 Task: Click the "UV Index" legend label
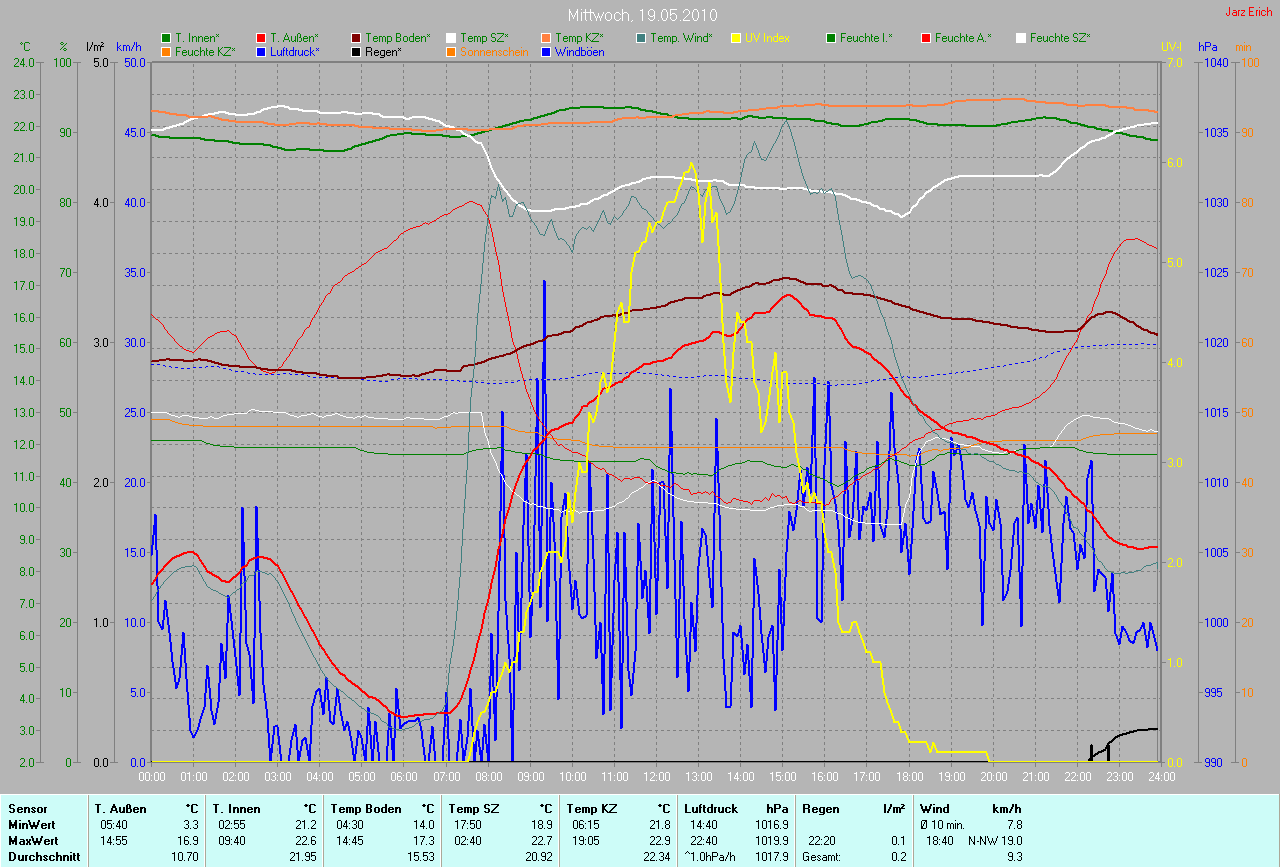tap(767, 38)
